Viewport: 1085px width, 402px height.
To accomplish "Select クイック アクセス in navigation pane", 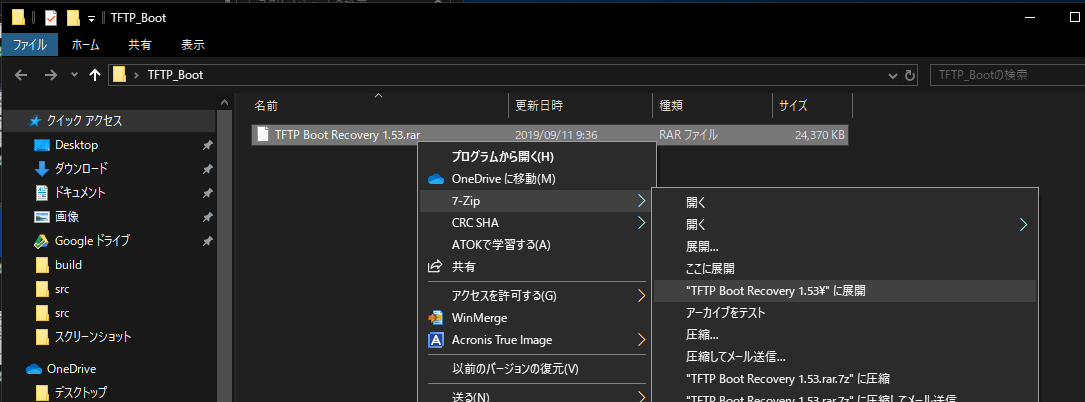I will coord(84,121).
